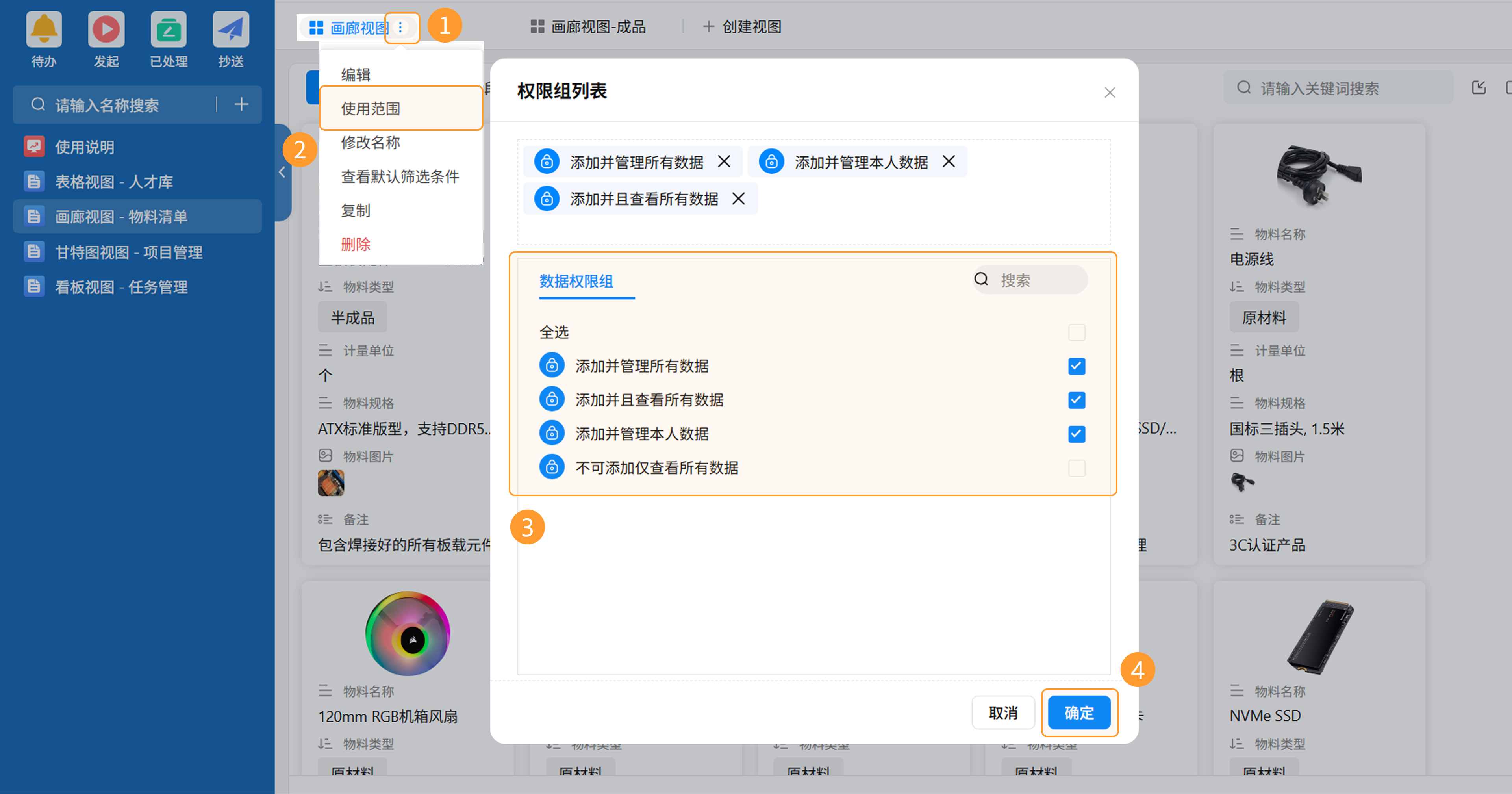Collapse the left sidebar with arrow handle

tap(282, 172)
